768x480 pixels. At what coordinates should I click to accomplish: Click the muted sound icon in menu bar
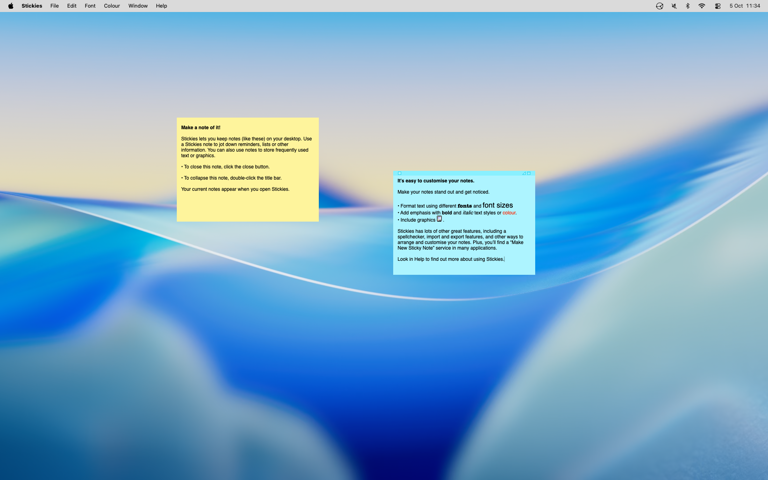(674, 6)
